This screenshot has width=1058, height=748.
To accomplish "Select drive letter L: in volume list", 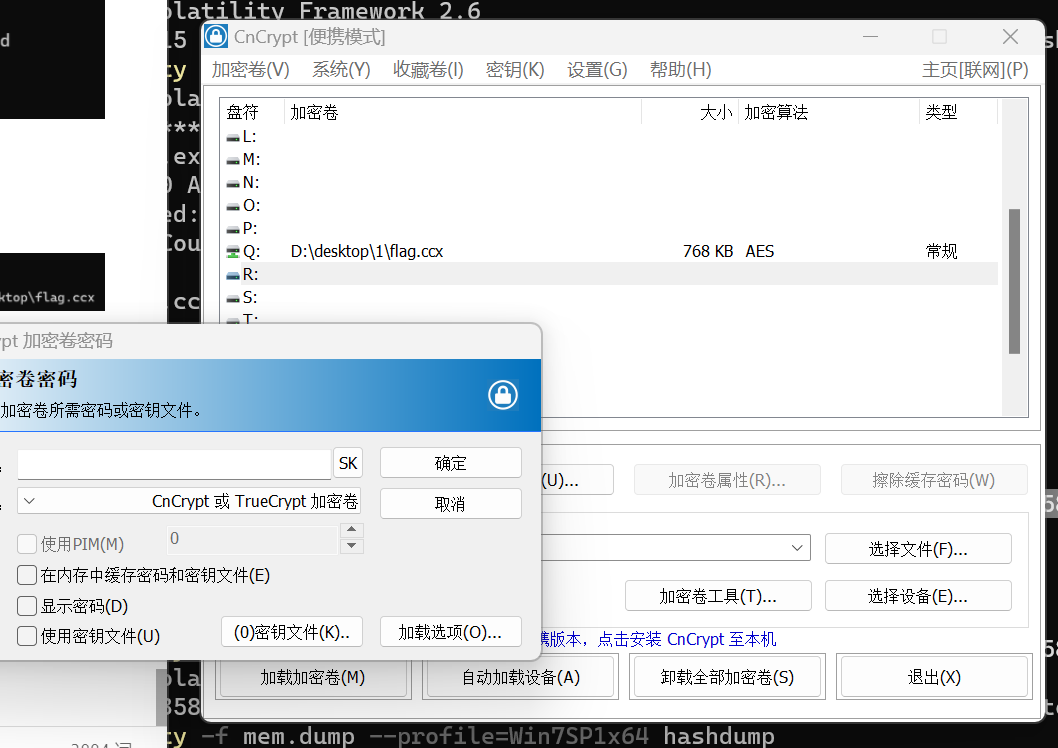I will (x=242, y=137).
